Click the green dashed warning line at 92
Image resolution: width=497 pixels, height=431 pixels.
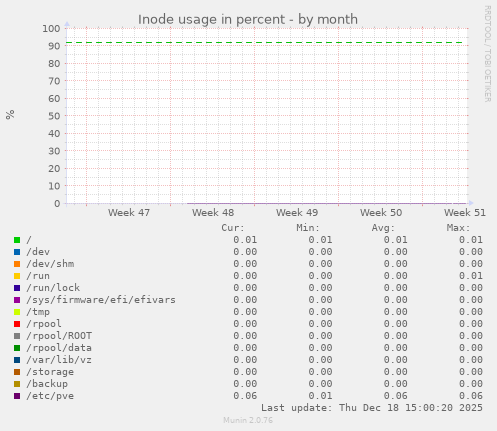coord(264,43)
